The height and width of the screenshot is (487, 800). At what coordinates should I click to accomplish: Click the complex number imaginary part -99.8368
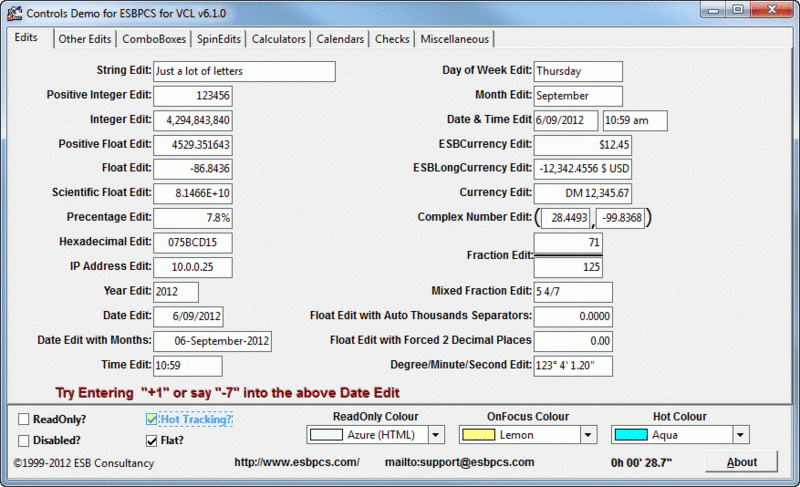620,218
